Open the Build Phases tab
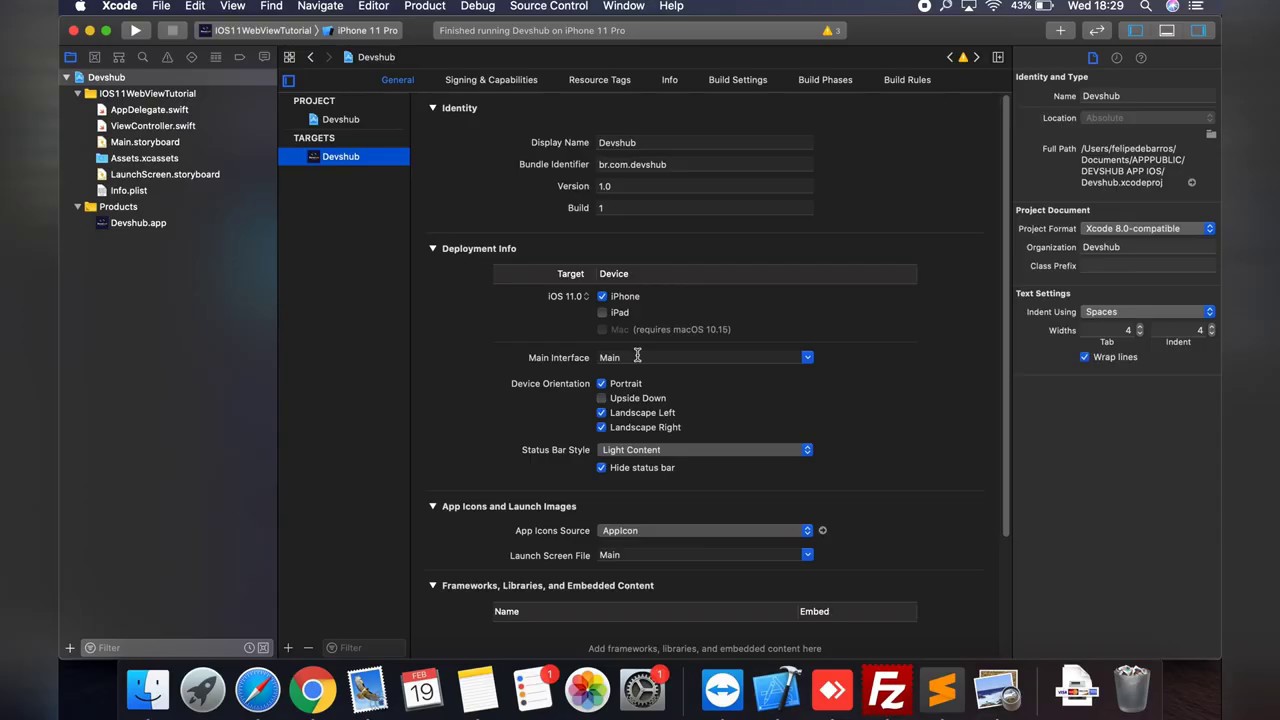This screenshot has width=1280, height=720. click(x=825, y=80)
